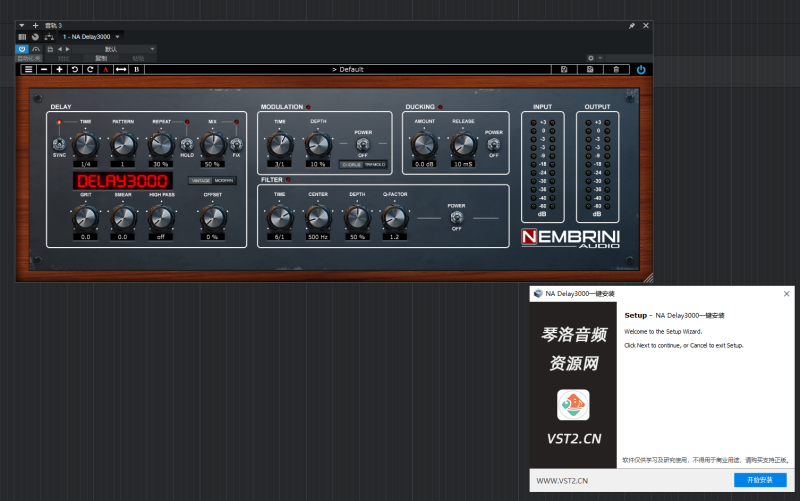Viewport: 800px width, 501px height.
Task: Click the GRIT knob
Action: pos(85,218)
